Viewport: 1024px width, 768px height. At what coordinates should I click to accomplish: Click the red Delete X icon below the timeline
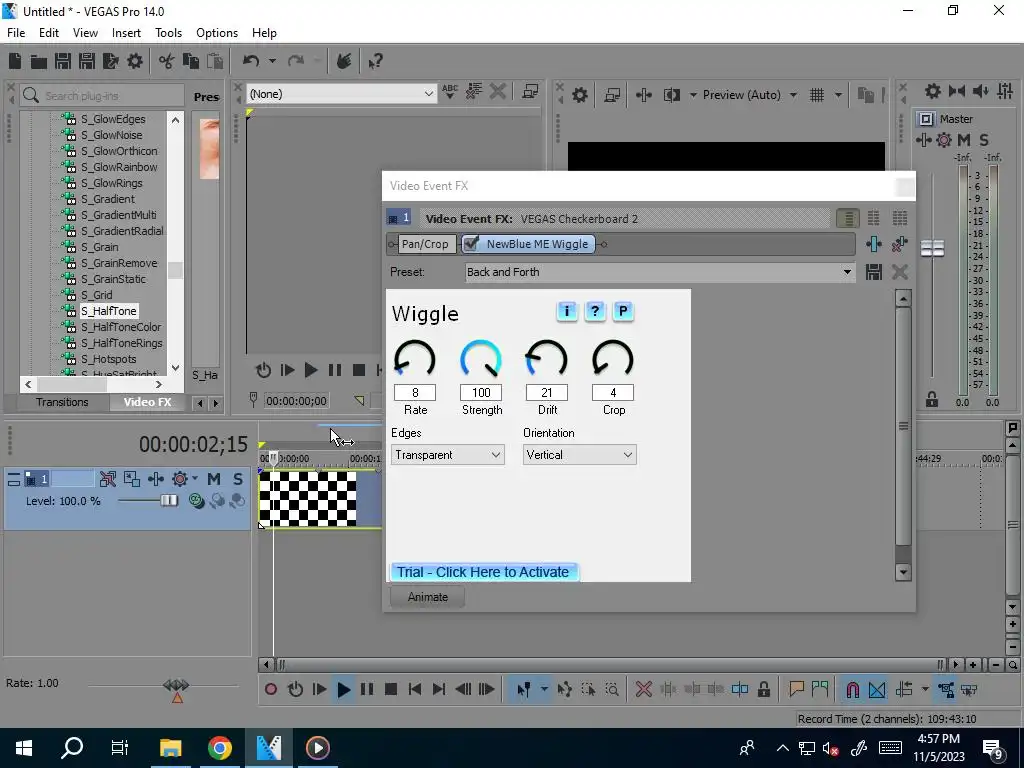point(644,689)
